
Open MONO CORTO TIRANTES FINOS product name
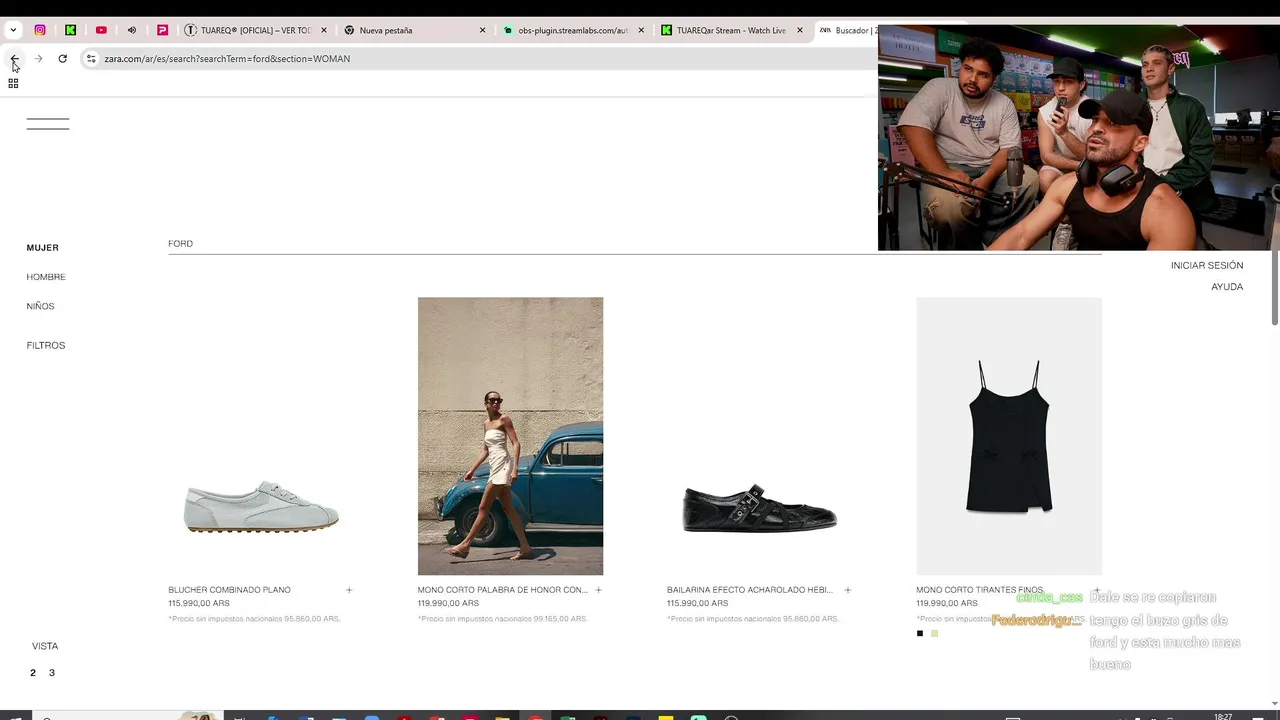(x=979, y=590)
